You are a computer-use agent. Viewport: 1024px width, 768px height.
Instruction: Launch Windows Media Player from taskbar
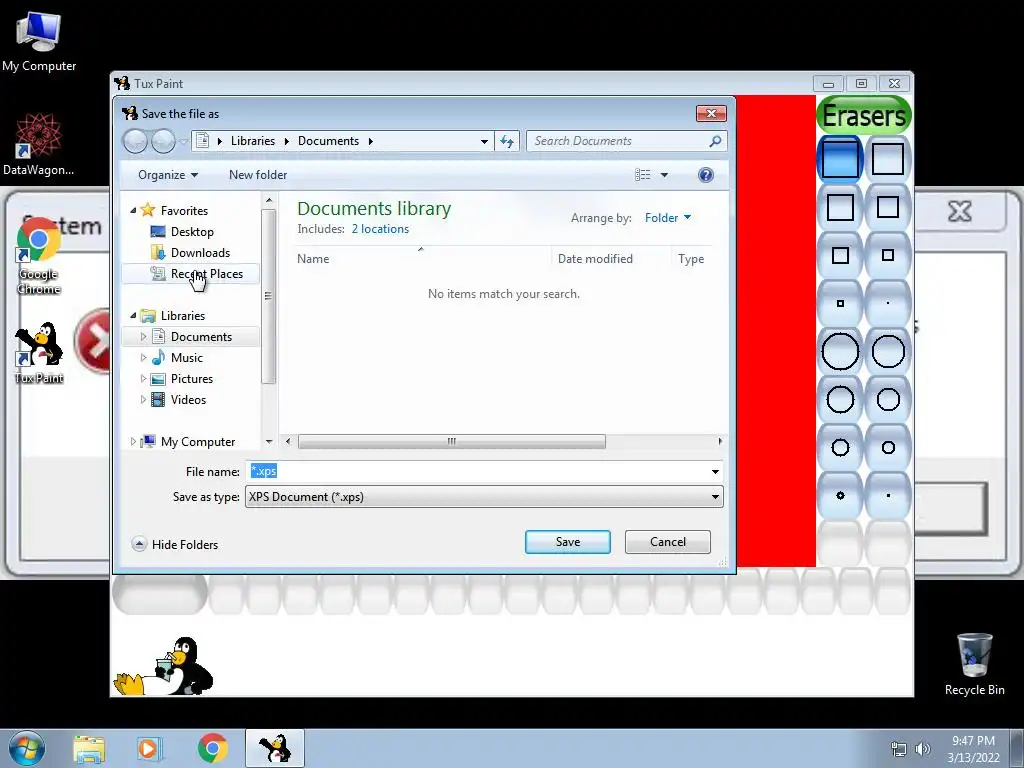pyautogui.click(x=148, y=749)
